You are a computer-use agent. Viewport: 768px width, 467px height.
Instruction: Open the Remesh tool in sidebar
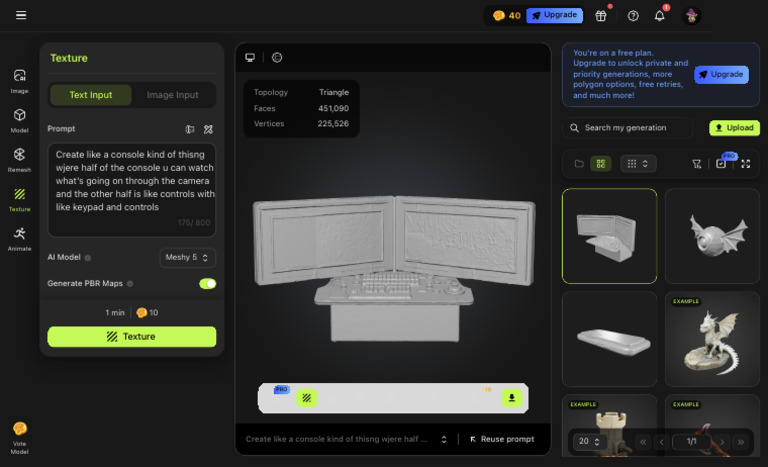(x=19, y=160)
